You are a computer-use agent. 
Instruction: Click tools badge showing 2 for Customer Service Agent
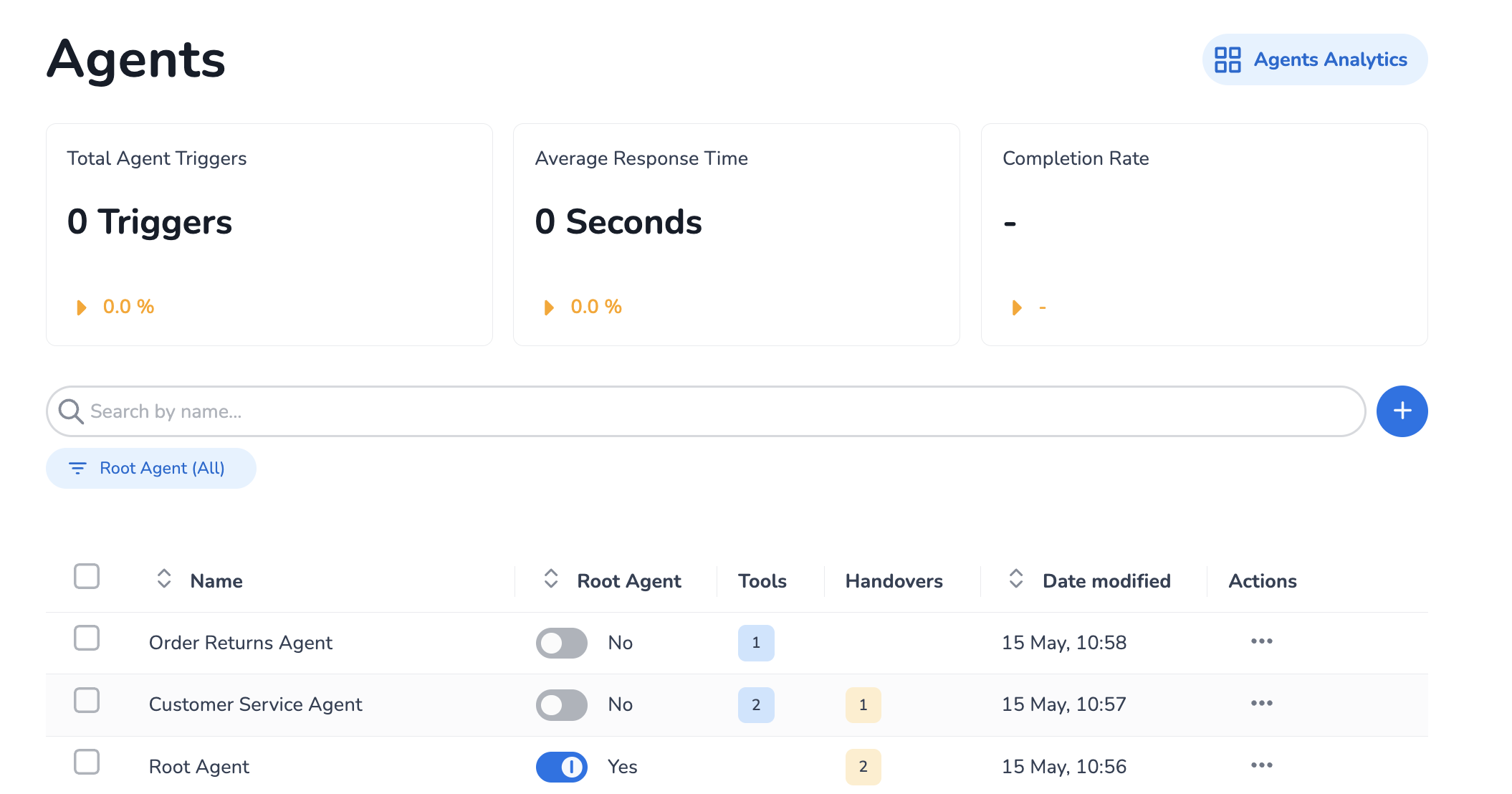755,704
